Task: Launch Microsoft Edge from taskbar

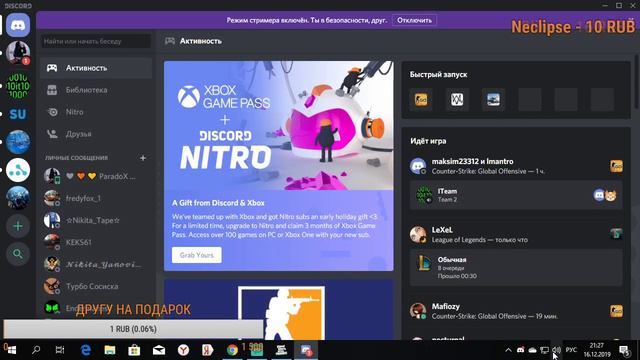Action: (x=86, y=350)
